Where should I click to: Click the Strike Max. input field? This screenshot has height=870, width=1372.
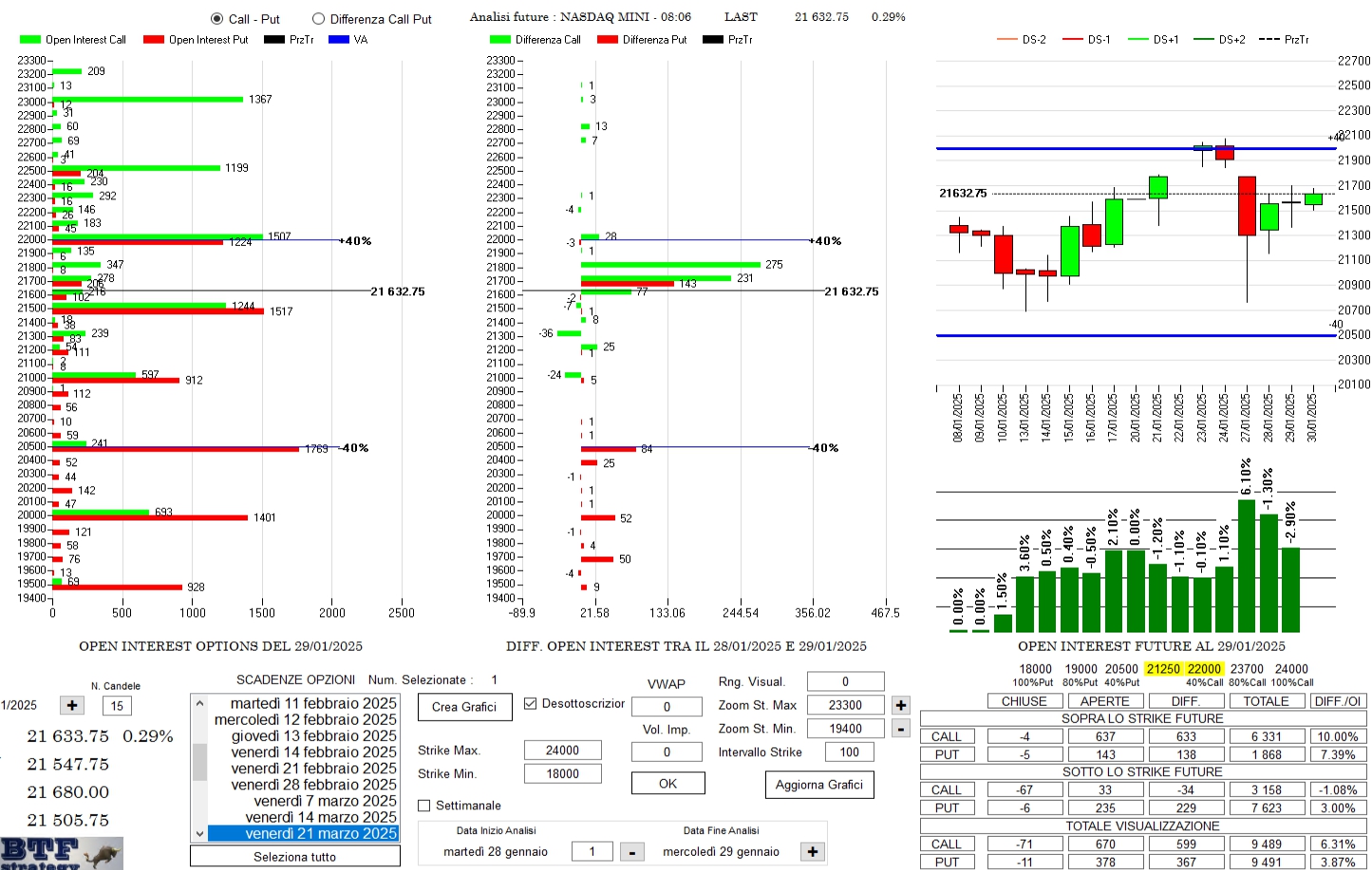563,749
